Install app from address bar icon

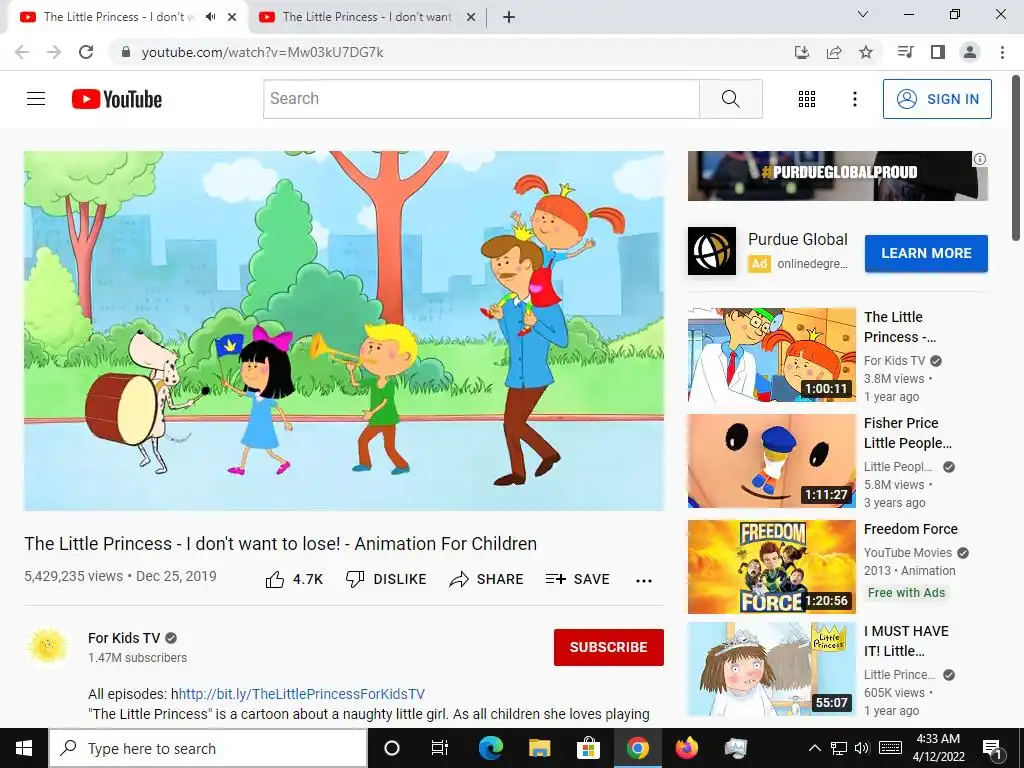(802, 52)
